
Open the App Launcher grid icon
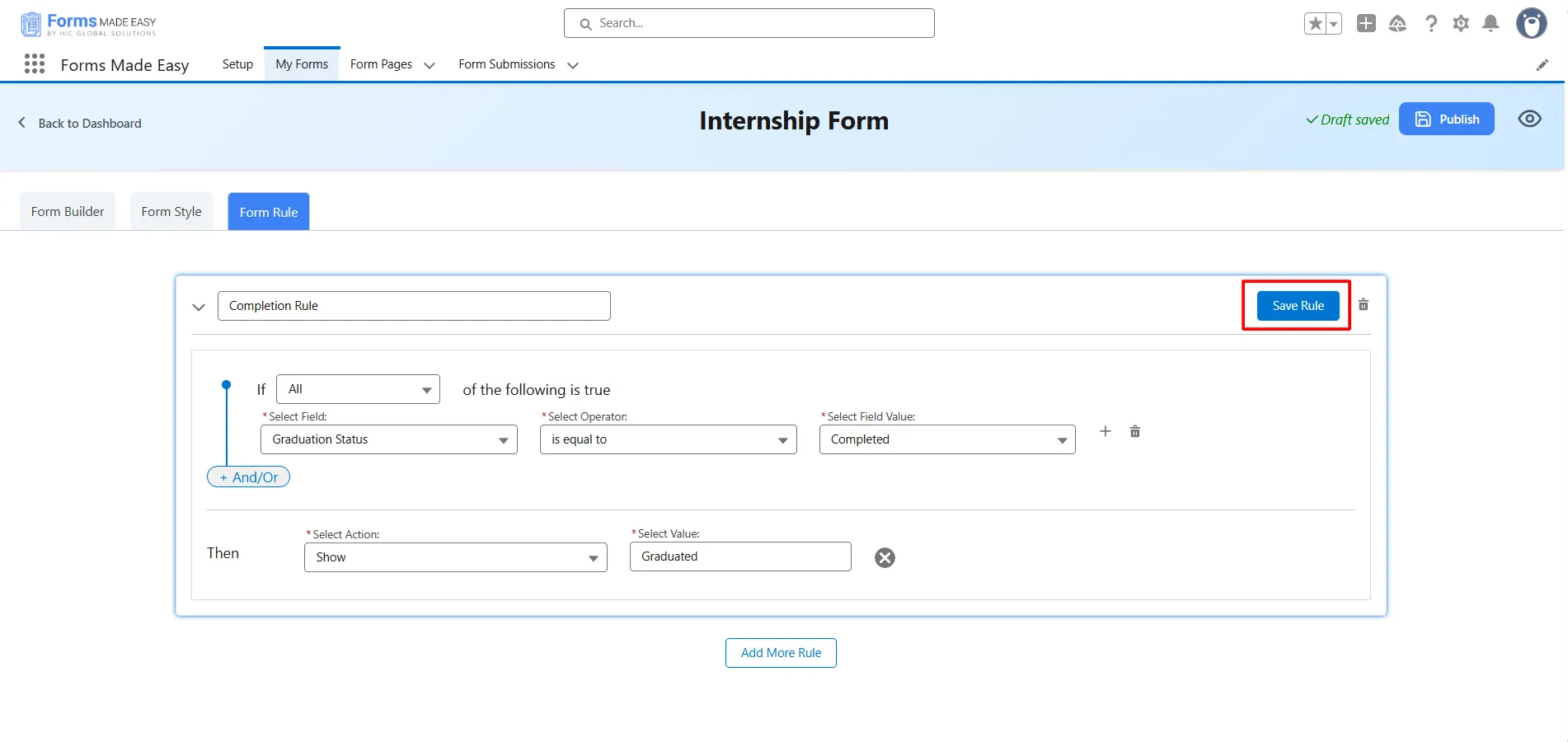(35, 64)
